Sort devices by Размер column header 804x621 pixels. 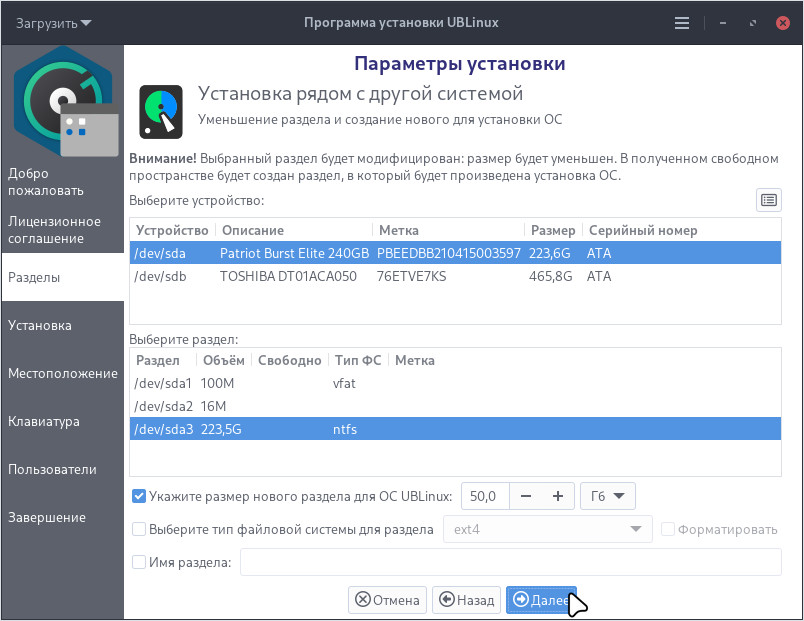pyautogui.click(x=553, y=230)
